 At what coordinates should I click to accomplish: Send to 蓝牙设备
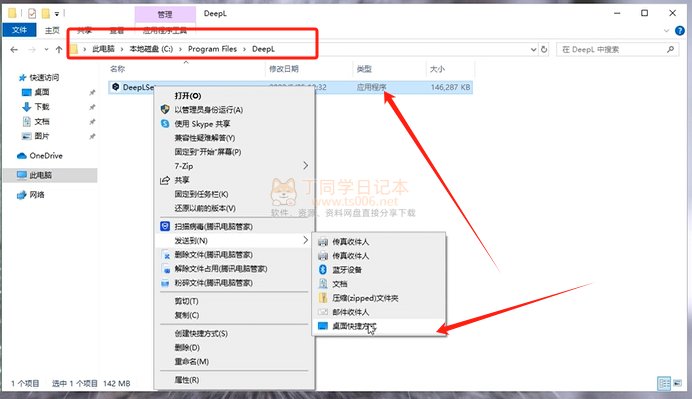[x=379, y=270]
